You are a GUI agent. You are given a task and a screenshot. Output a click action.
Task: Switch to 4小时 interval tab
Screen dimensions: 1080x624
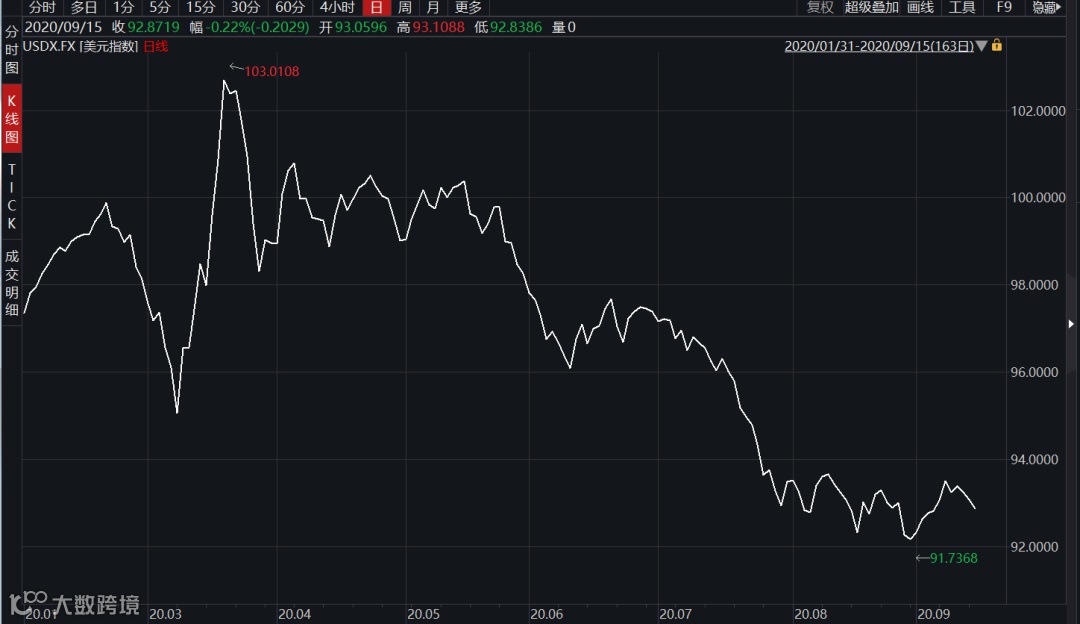337,8
